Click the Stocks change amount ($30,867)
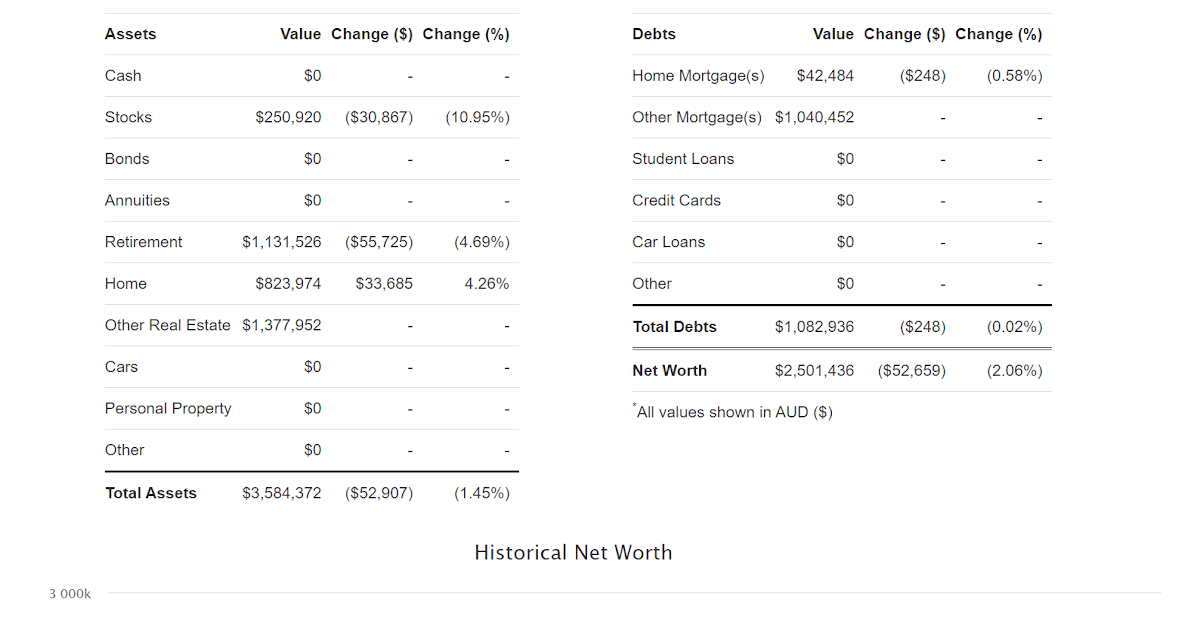The width and height of the screenshot is (1200, 630). point(379,117)
